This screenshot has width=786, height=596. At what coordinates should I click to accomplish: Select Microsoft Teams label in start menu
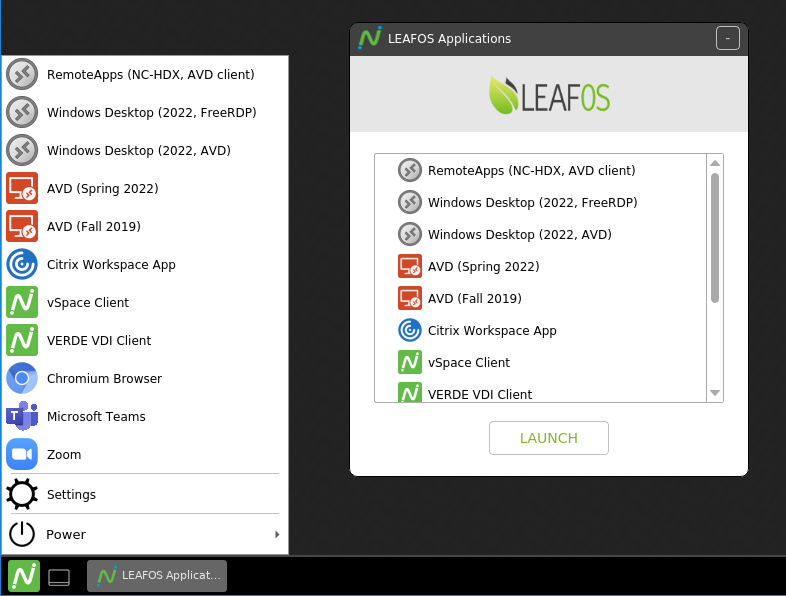point(96,417)
